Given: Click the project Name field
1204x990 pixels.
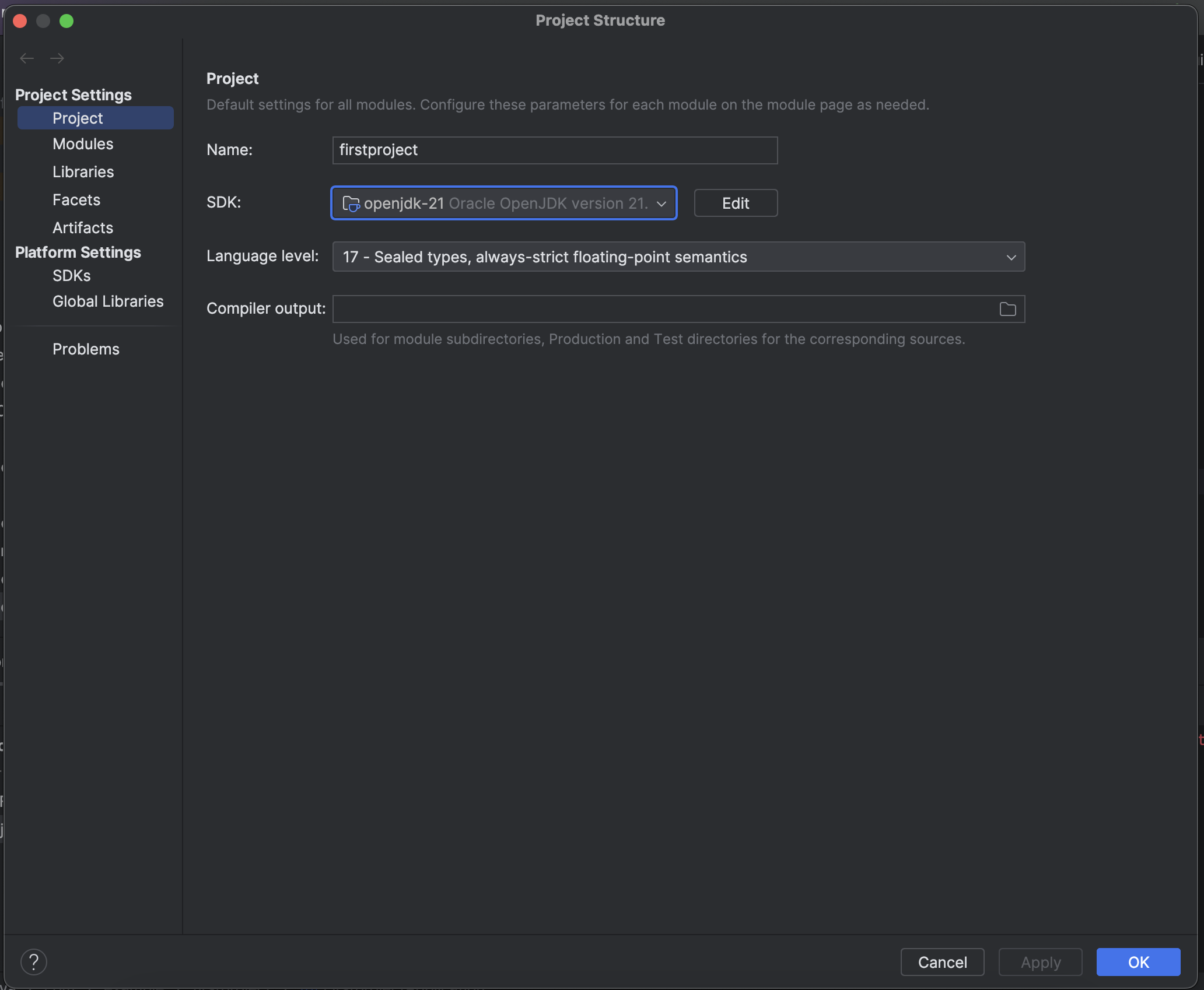Looking at the screenshot, I should coord(555,150).
